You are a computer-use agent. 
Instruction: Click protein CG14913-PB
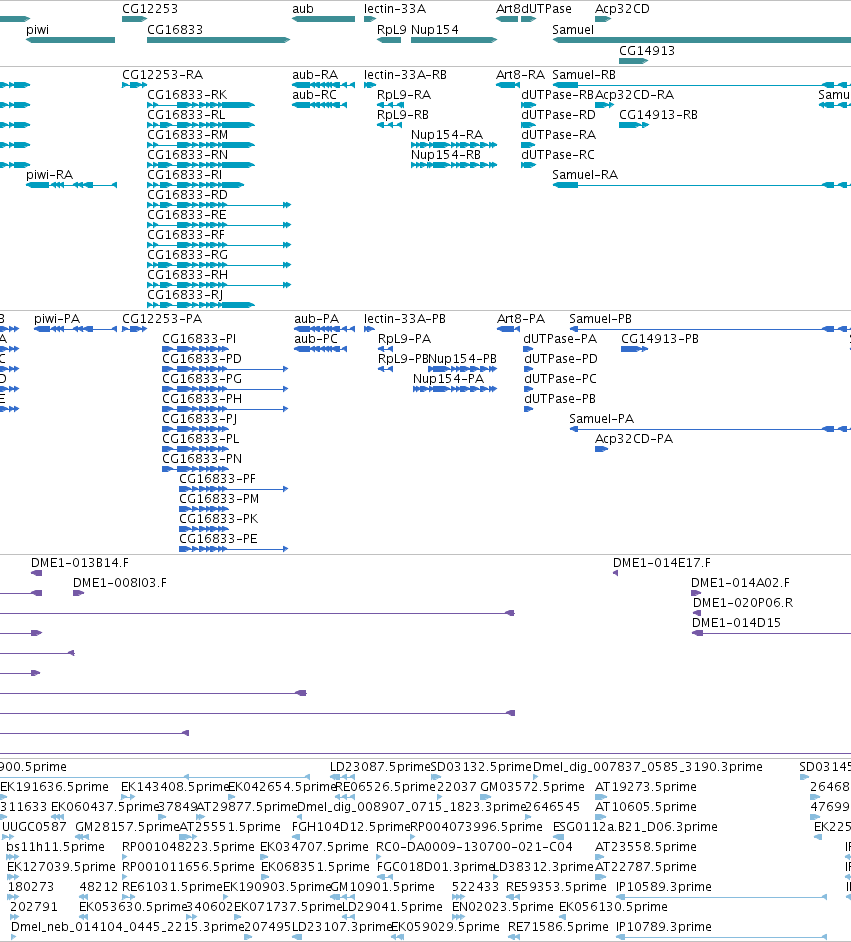[660, 339]
